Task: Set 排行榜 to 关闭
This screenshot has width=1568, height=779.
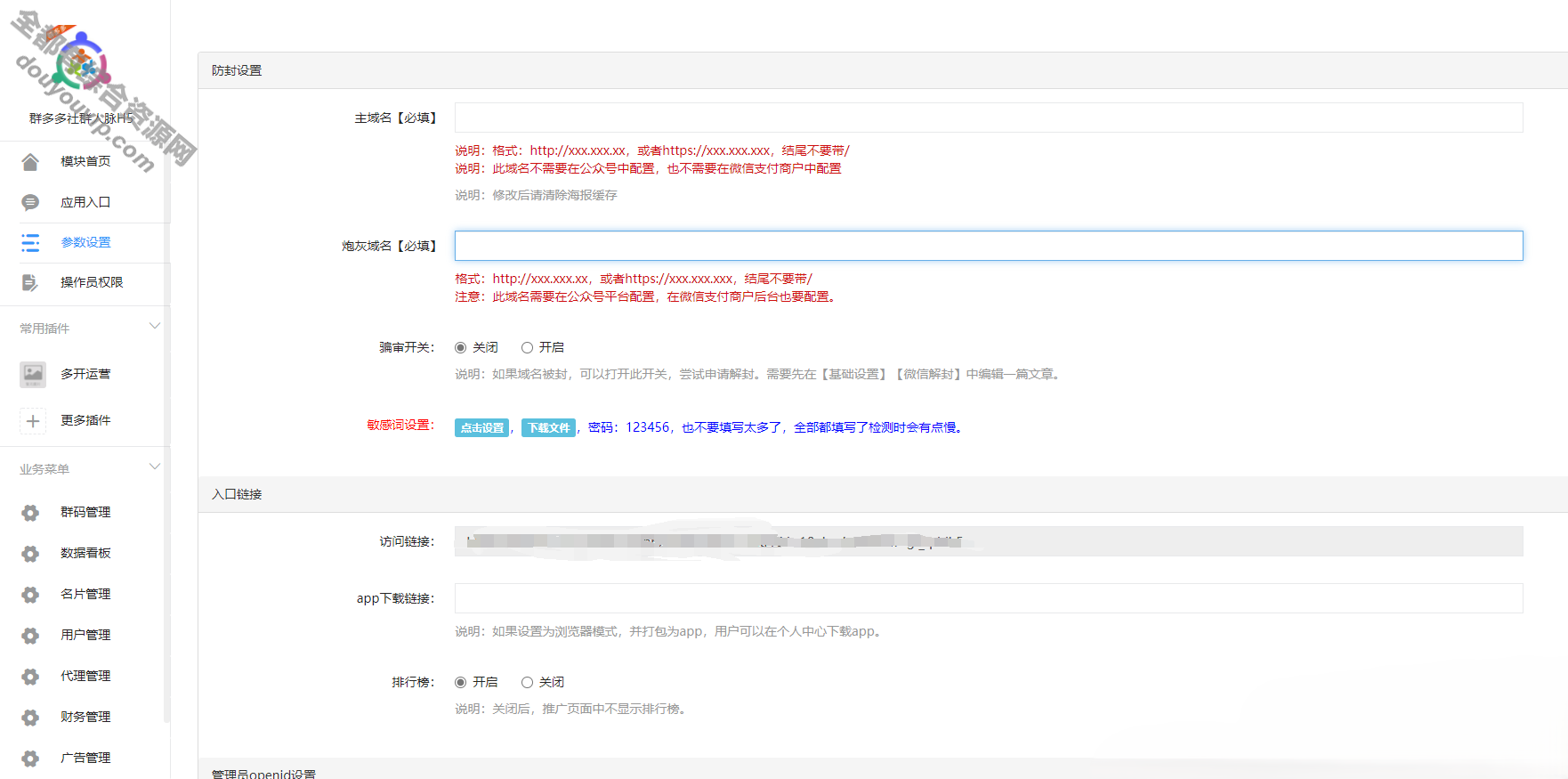Action: tap(527, 683)
